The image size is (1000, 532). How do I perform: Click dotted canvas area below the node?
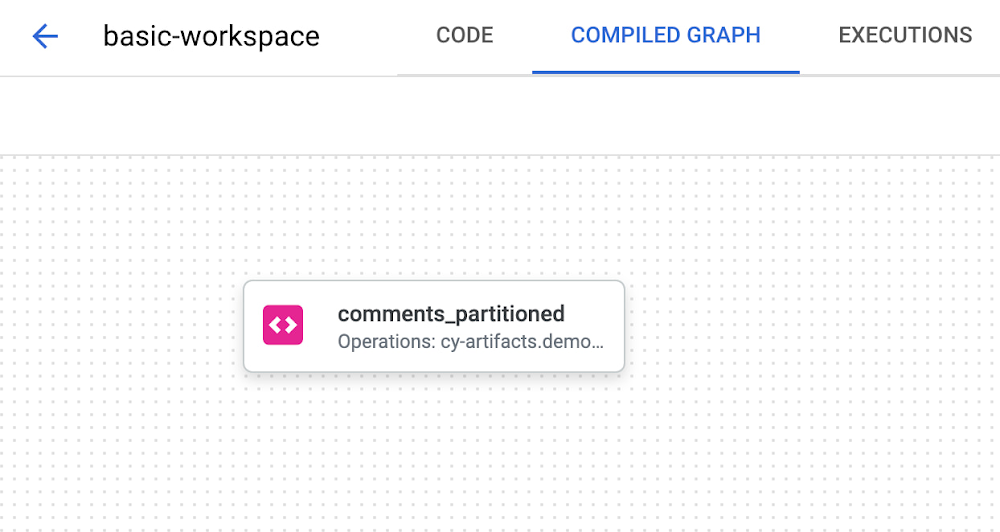pos(434,450)
